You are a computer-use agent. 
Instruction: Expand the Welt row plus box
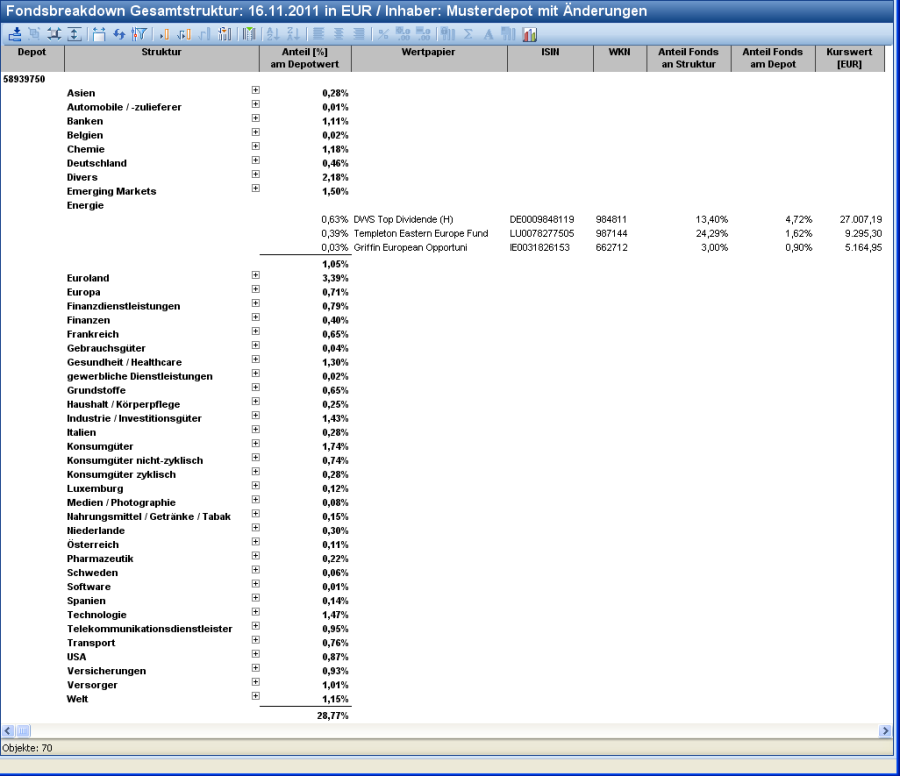pos(256,696)
